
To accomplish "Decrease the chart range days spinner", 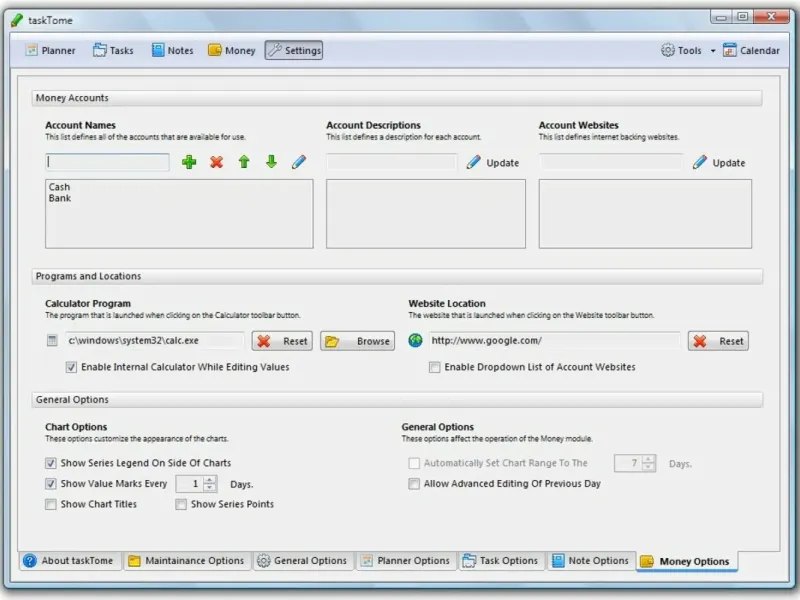I will (648, 467).
